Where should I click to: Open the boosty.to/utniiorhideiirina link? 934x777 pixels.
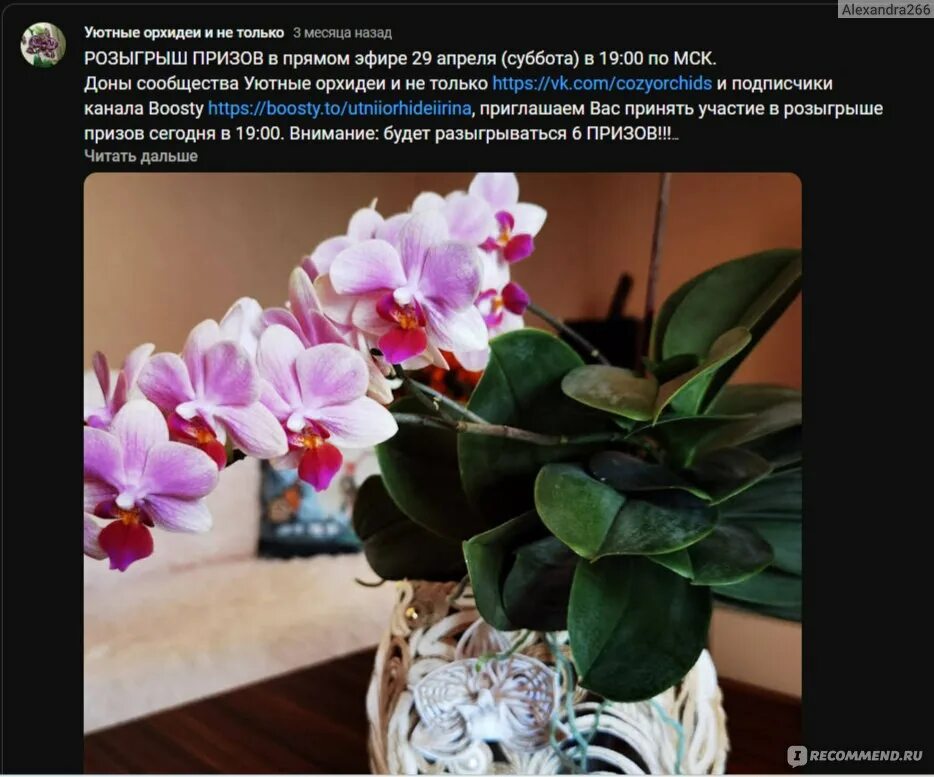(340, 108)
